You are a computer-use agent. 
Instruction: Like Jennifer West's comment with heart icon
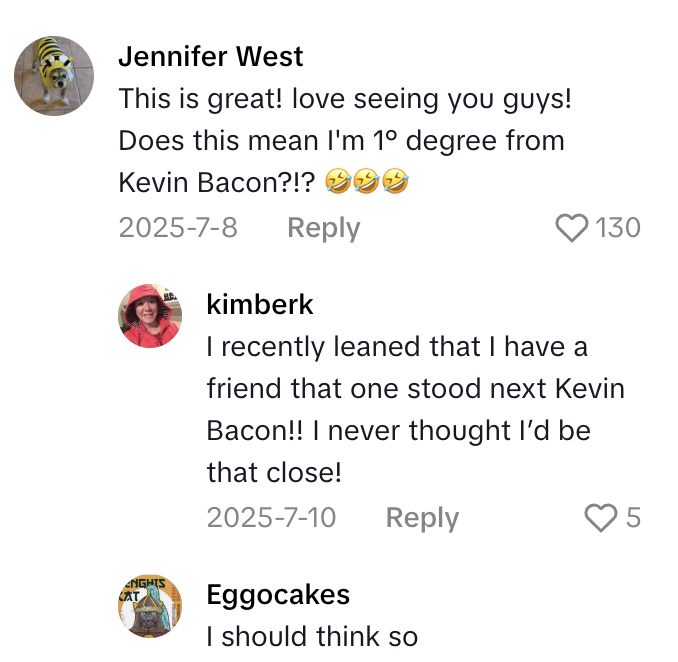571,228
